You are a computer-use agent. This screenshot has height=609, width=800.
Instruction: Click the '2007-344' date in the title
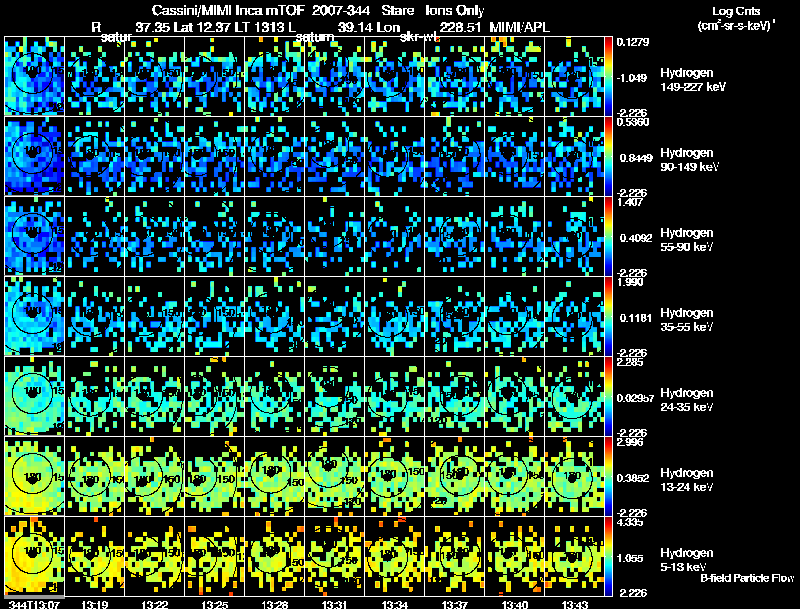(340, 11)
